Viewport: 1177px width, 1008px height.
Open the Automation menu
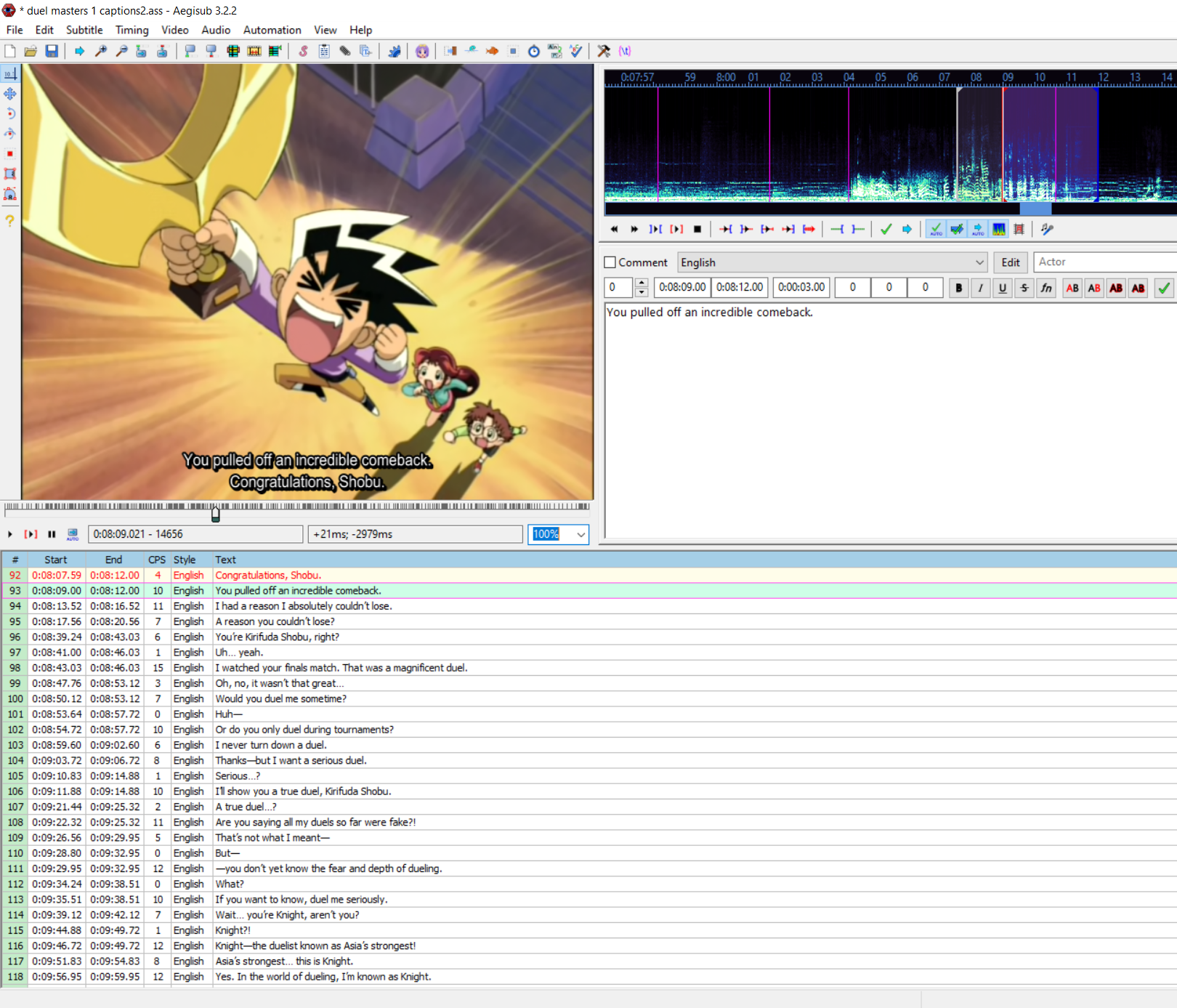click(x=272, y=30)
